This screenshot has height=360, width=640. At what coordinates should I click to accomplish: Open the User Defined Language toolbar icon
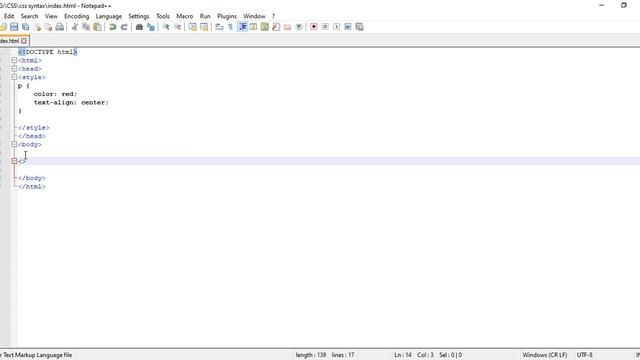253,27
